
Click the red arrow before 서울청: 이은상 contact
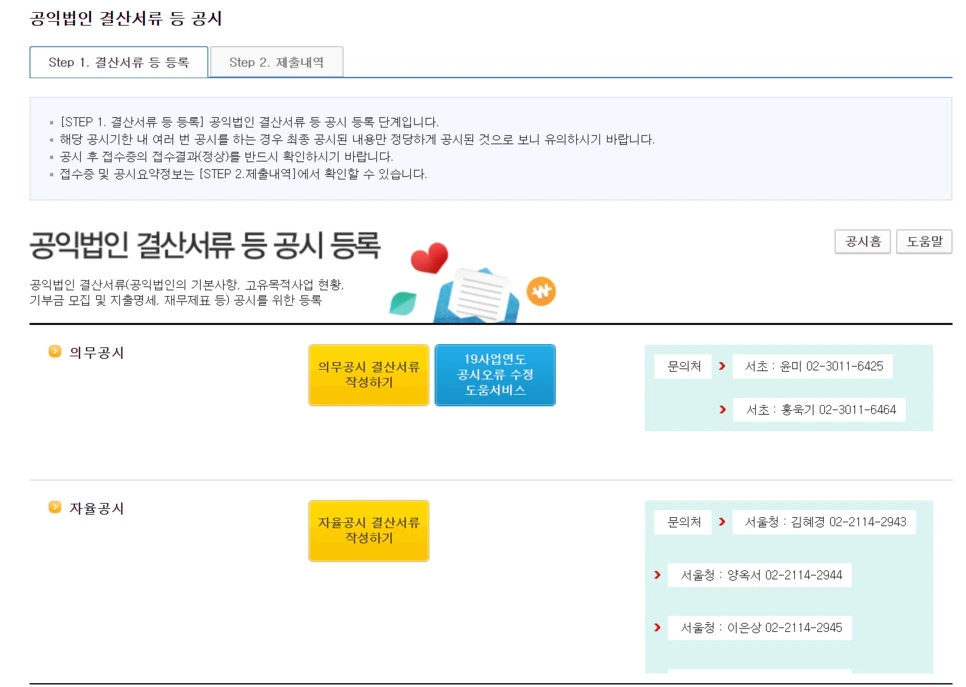click(x=655, y=628)
